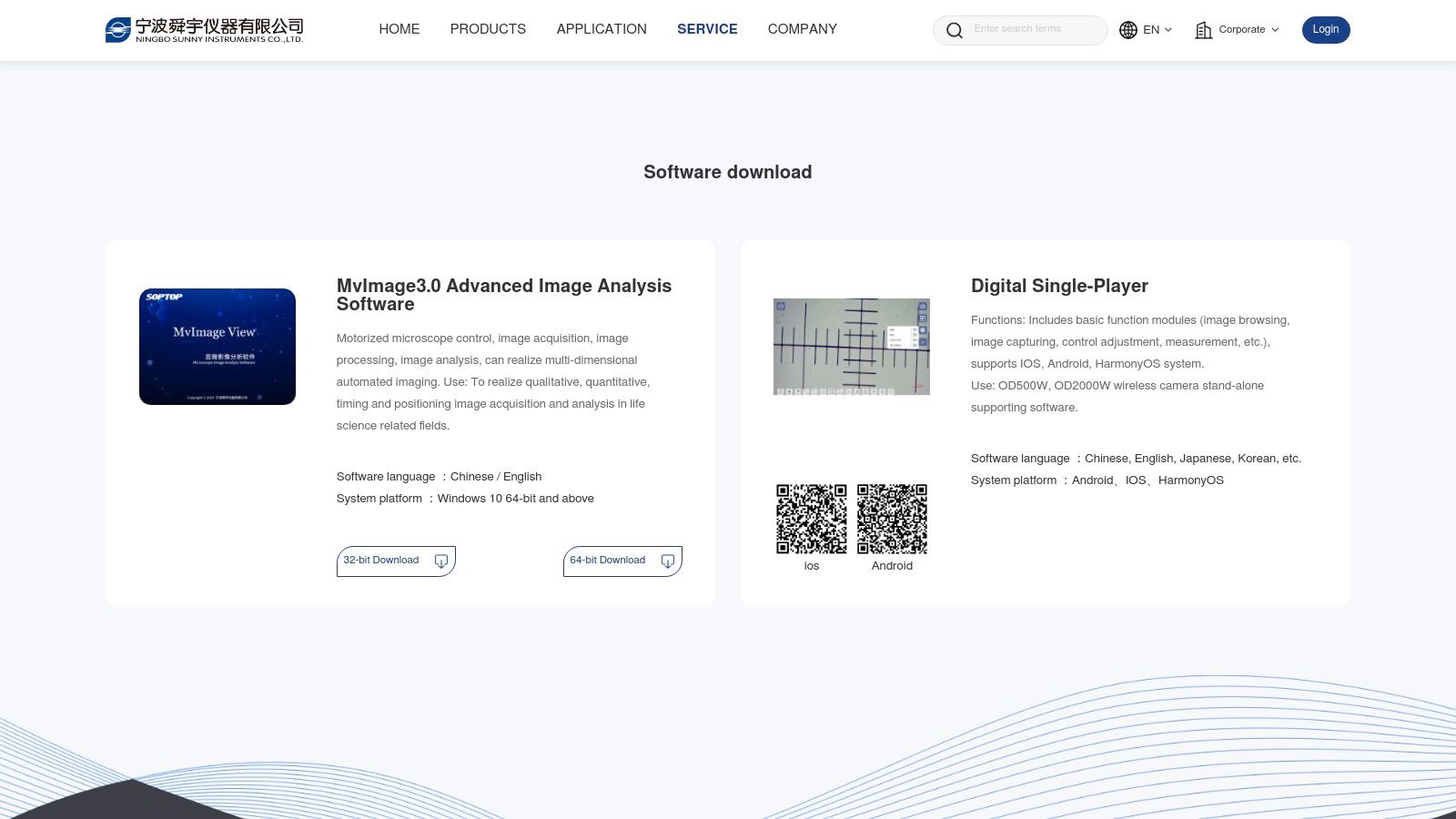1456x819 pixels.
Task: Click the iOS QR code
Action: 812,519
